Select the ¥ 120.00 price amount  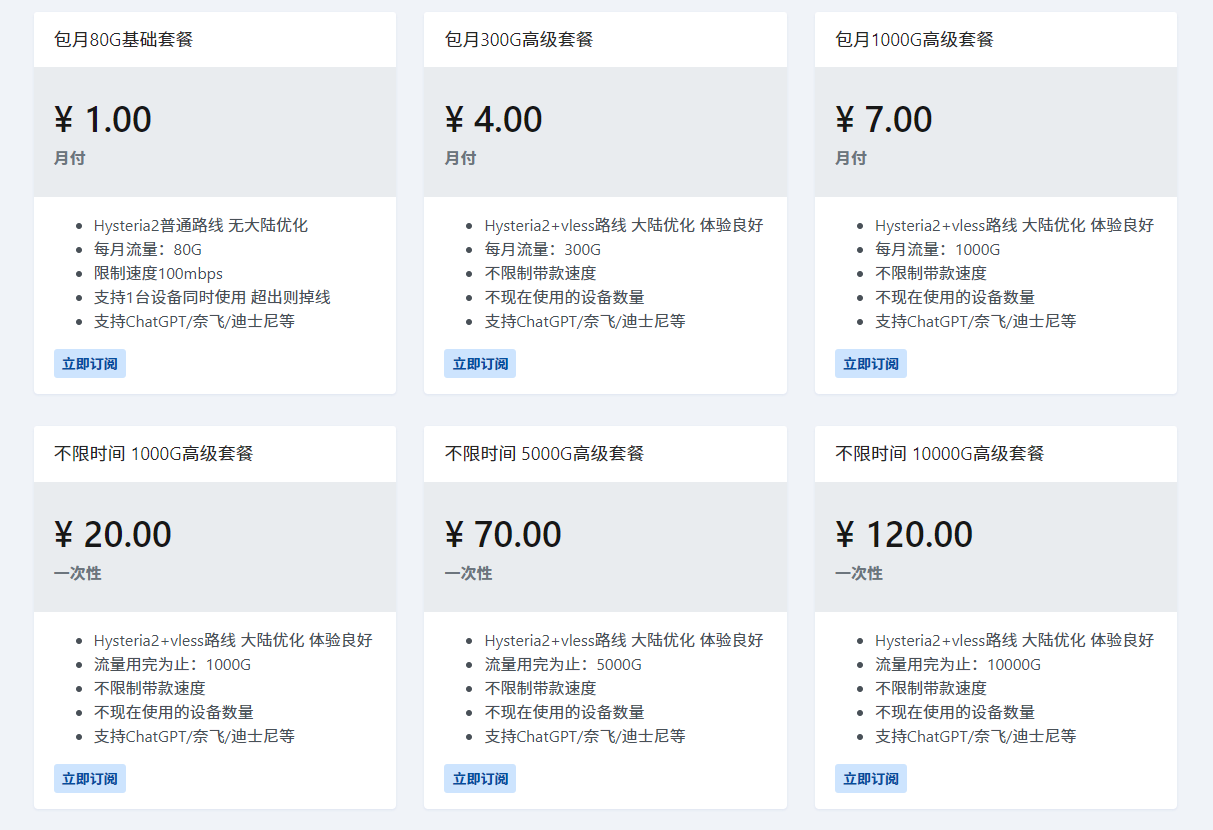(x=904, y=535)
